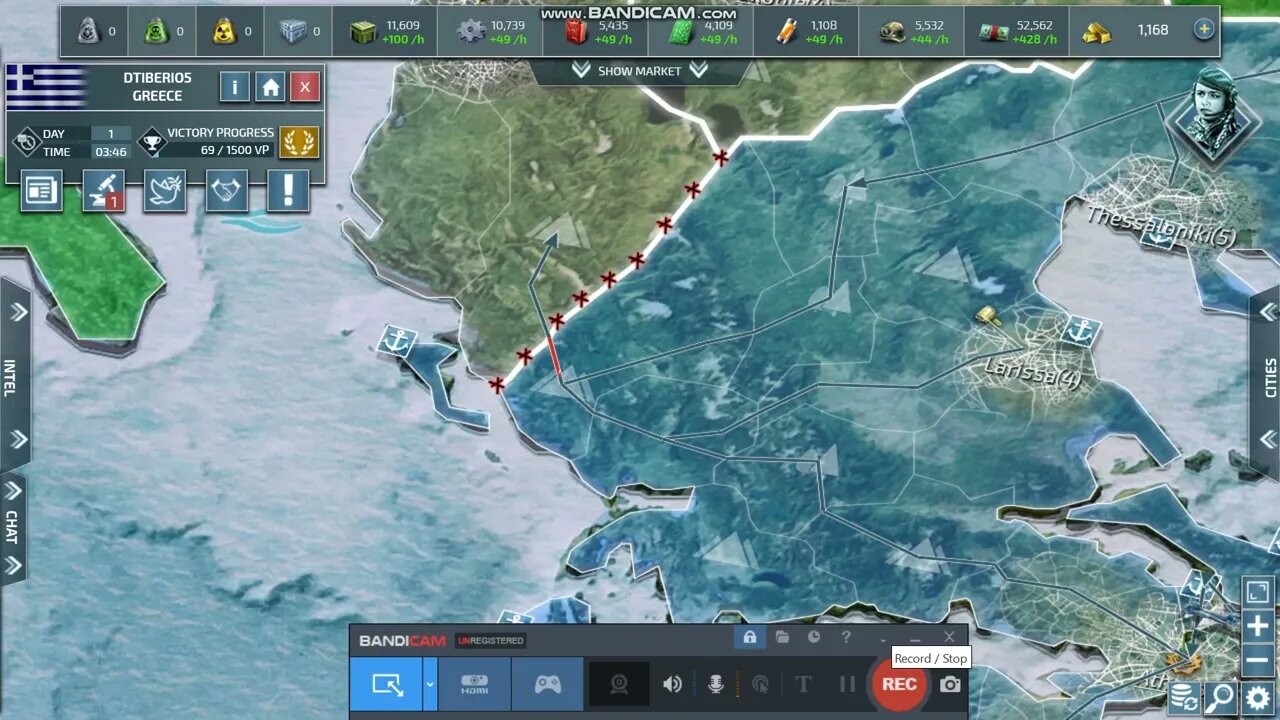The width and height of the screenshot is (1280, 720).
Task: Select the naval anchor icon near the western island
Action: (x=397, y=342)
